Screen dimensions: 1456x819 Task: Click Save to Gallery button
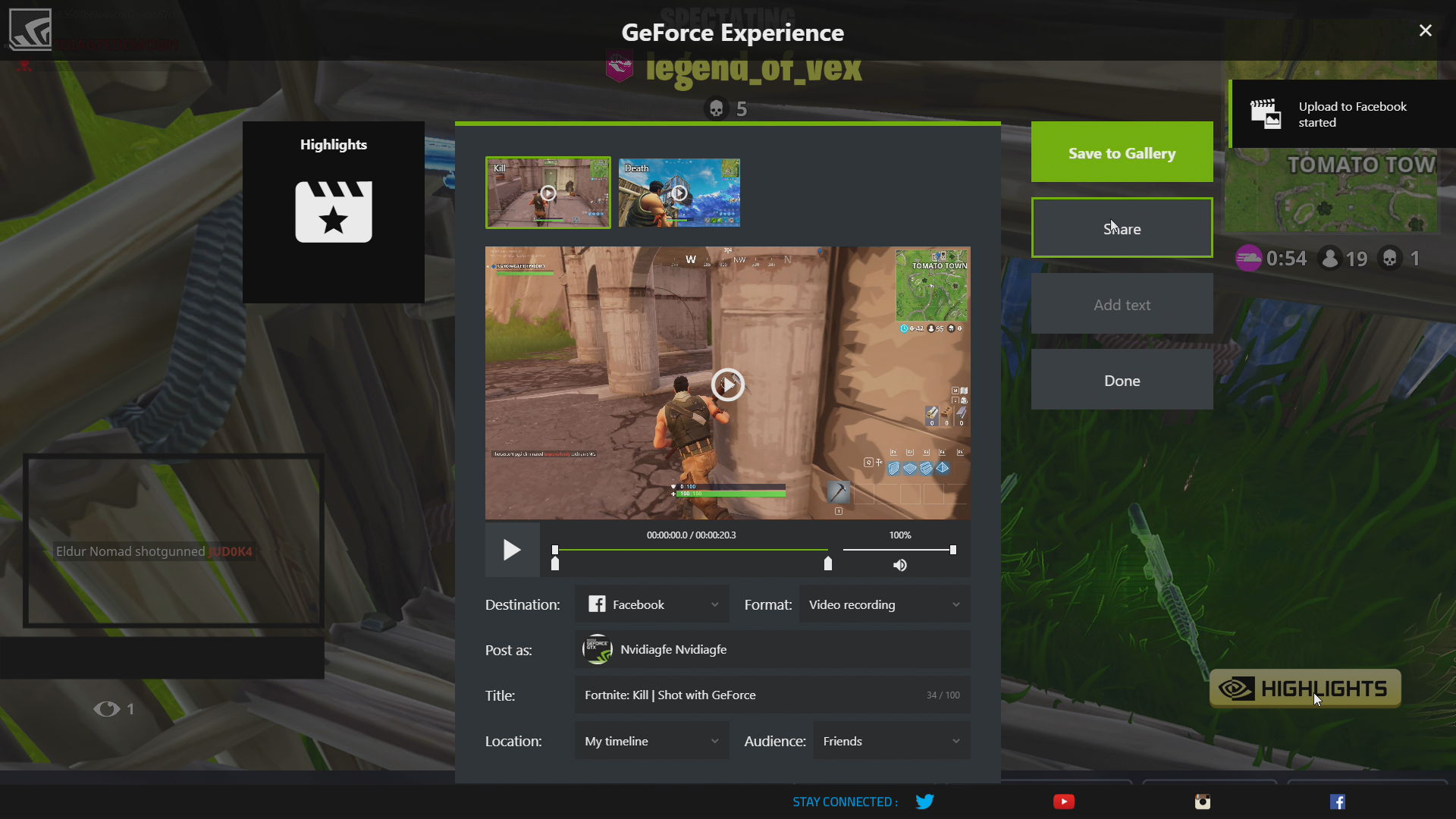pyautogui.click(x=1122, y=152)
